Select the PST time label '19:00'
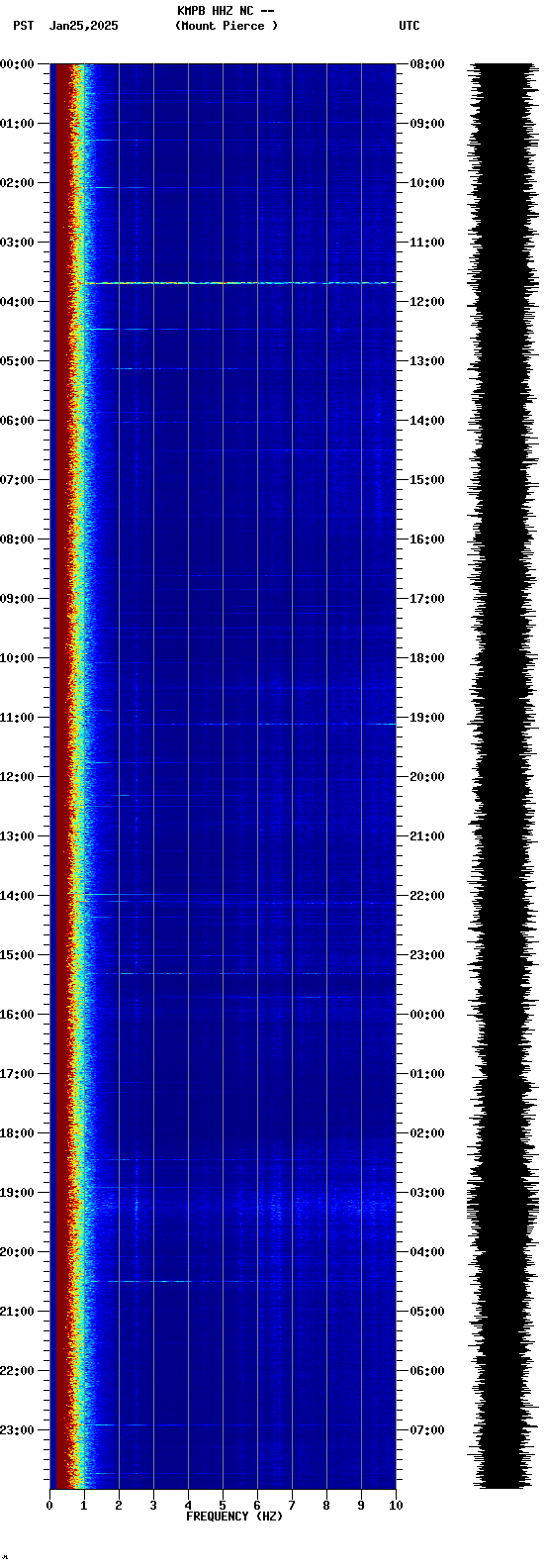 tap(17, 1193)
